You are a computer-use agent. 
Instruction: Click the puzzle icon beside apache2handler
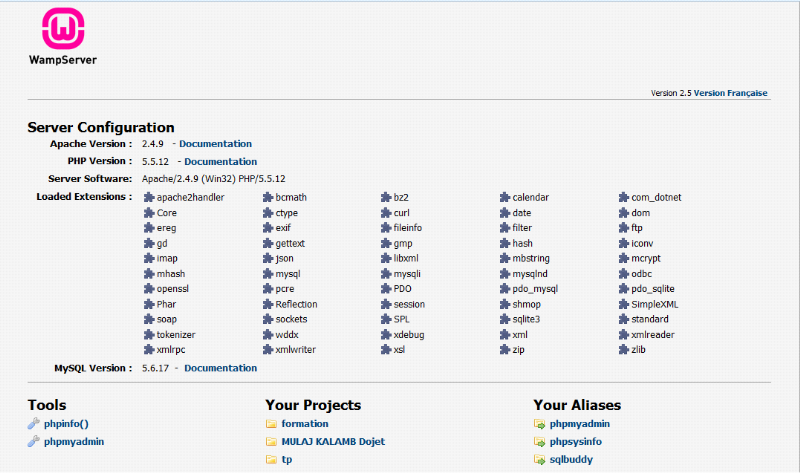[x=150, y=198]
